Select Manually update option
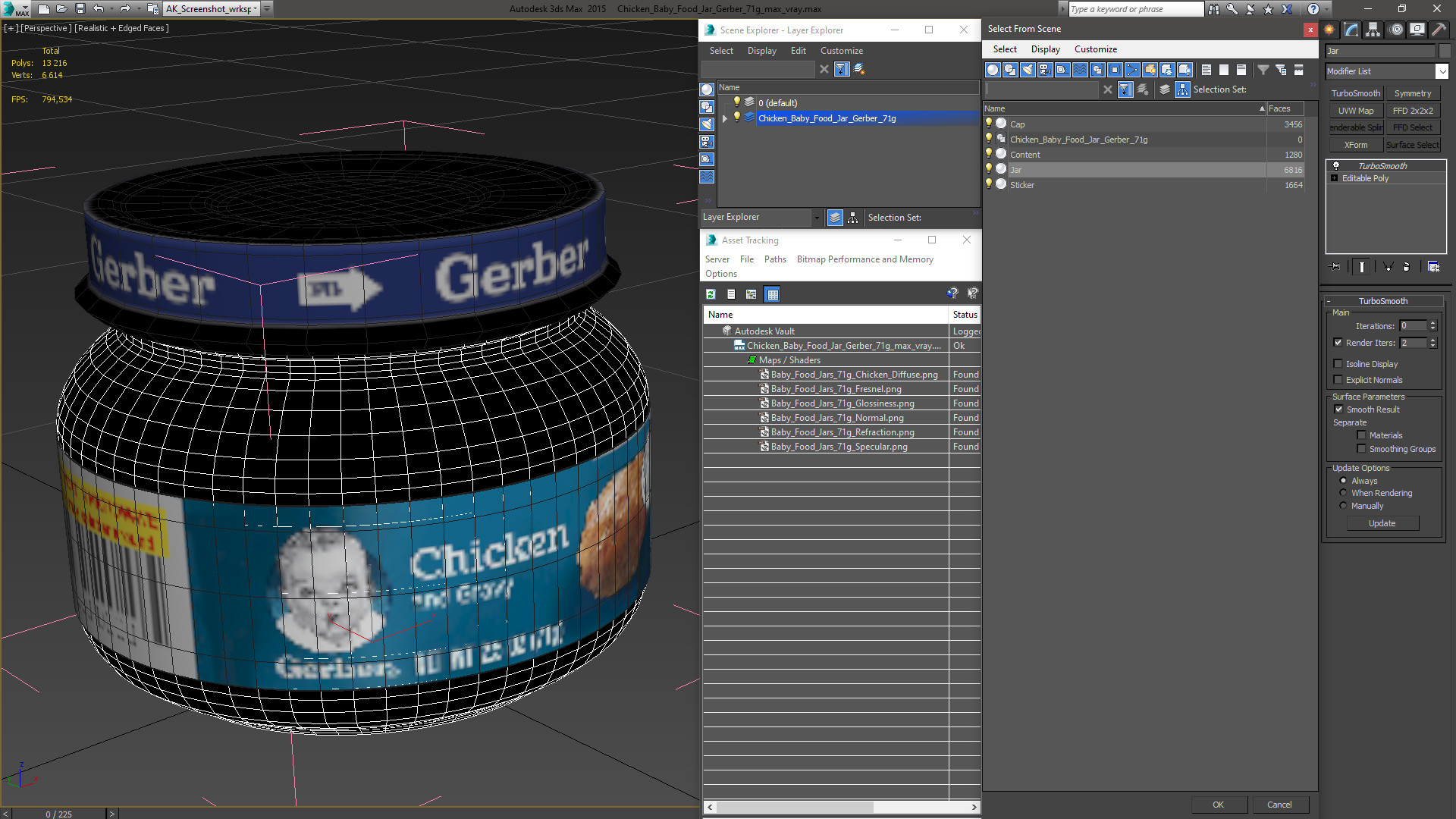 click(x=1343, y=506)
